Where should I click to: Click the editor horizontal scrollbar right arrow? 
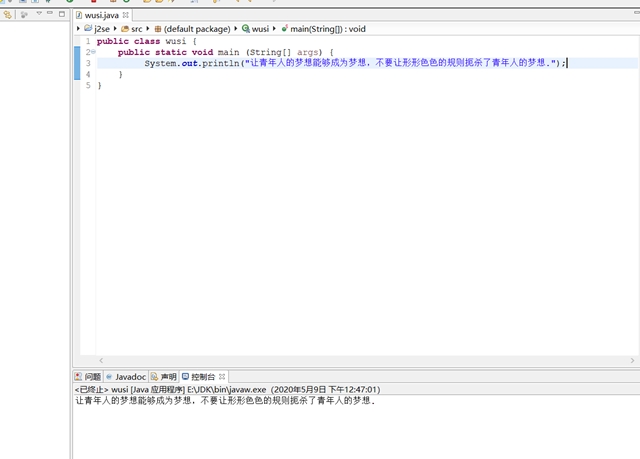point(633,360)
